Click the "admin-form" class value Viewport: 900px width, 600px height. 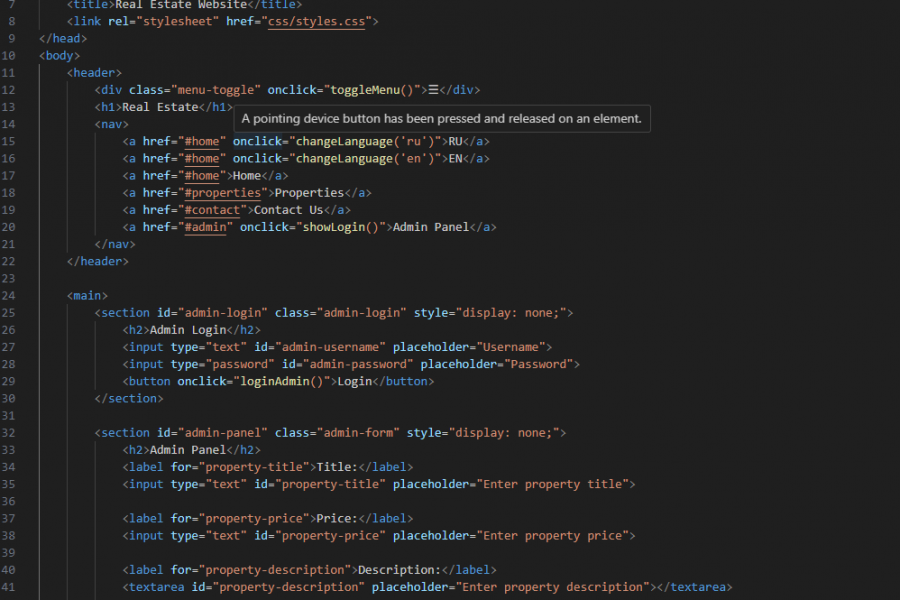358,433
